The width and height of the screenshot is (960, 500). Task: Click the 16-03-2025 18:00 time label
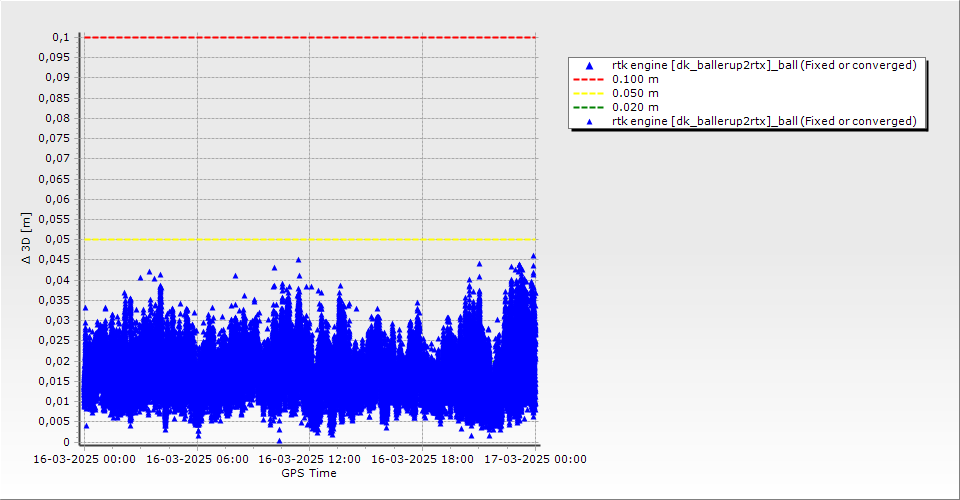pos(422,459)
